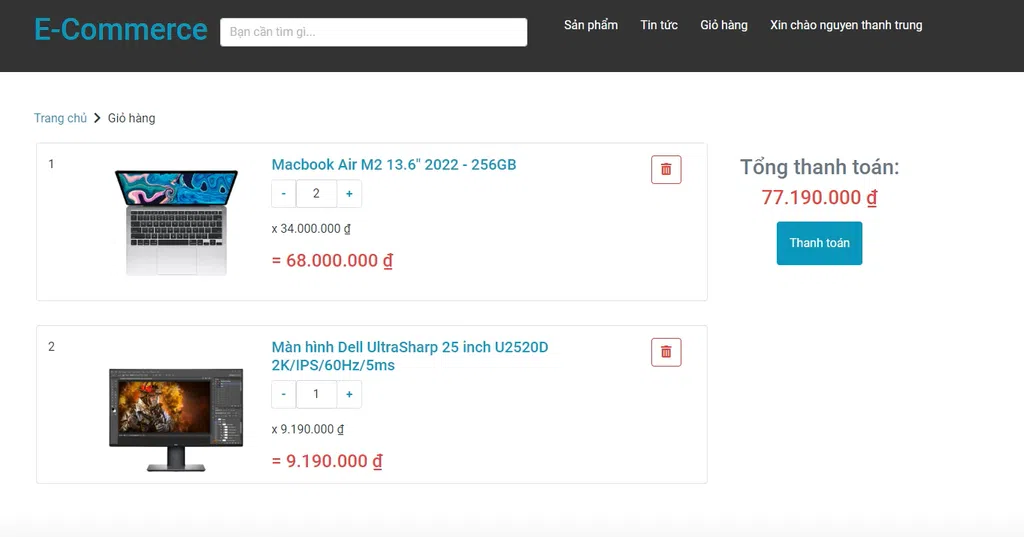Go to Giỏ hàng in the navbar
Image resolution: width=1024 pixels, height=537 pixels.
724,25
